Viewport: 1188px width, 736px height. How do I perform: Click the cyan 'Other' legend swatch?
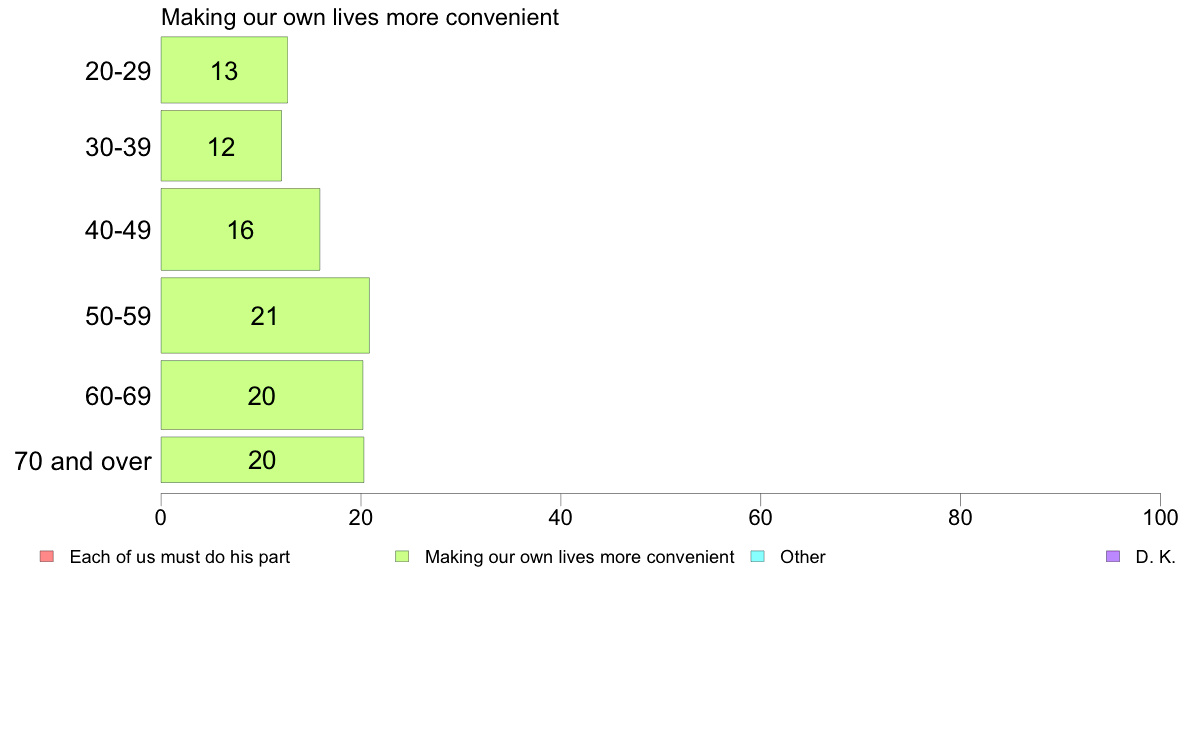(757, 556)
